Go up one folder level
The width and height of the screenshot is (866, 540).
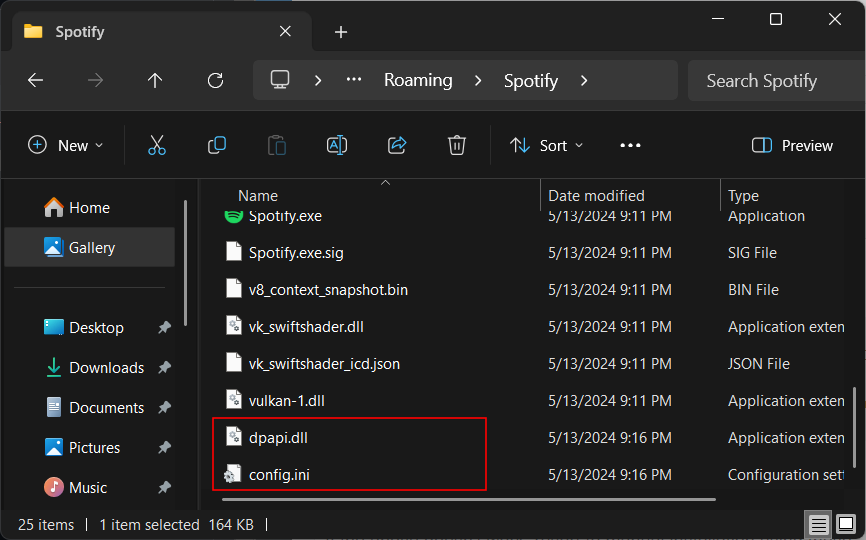(x=155, y=81)
